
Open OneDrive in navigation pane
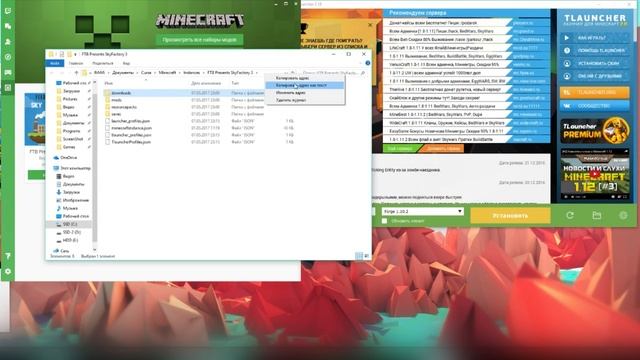[65, 158]
